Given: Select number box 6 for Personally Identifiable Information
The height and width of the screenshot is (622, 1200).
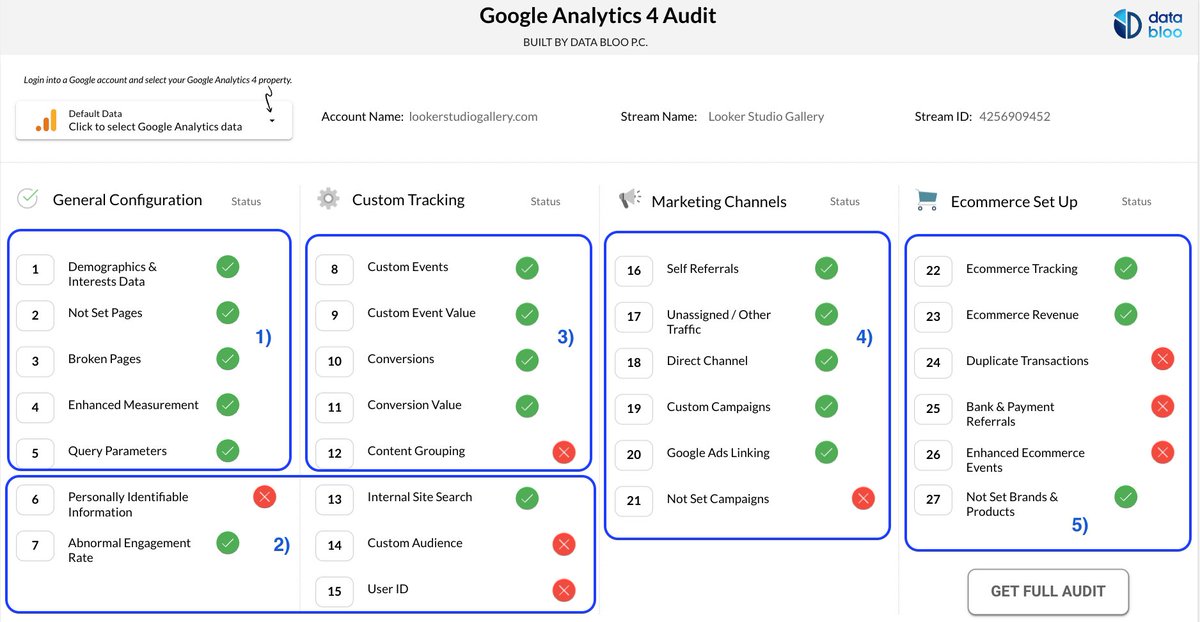Looking at the screenshot, I should (x=35, y=499).
